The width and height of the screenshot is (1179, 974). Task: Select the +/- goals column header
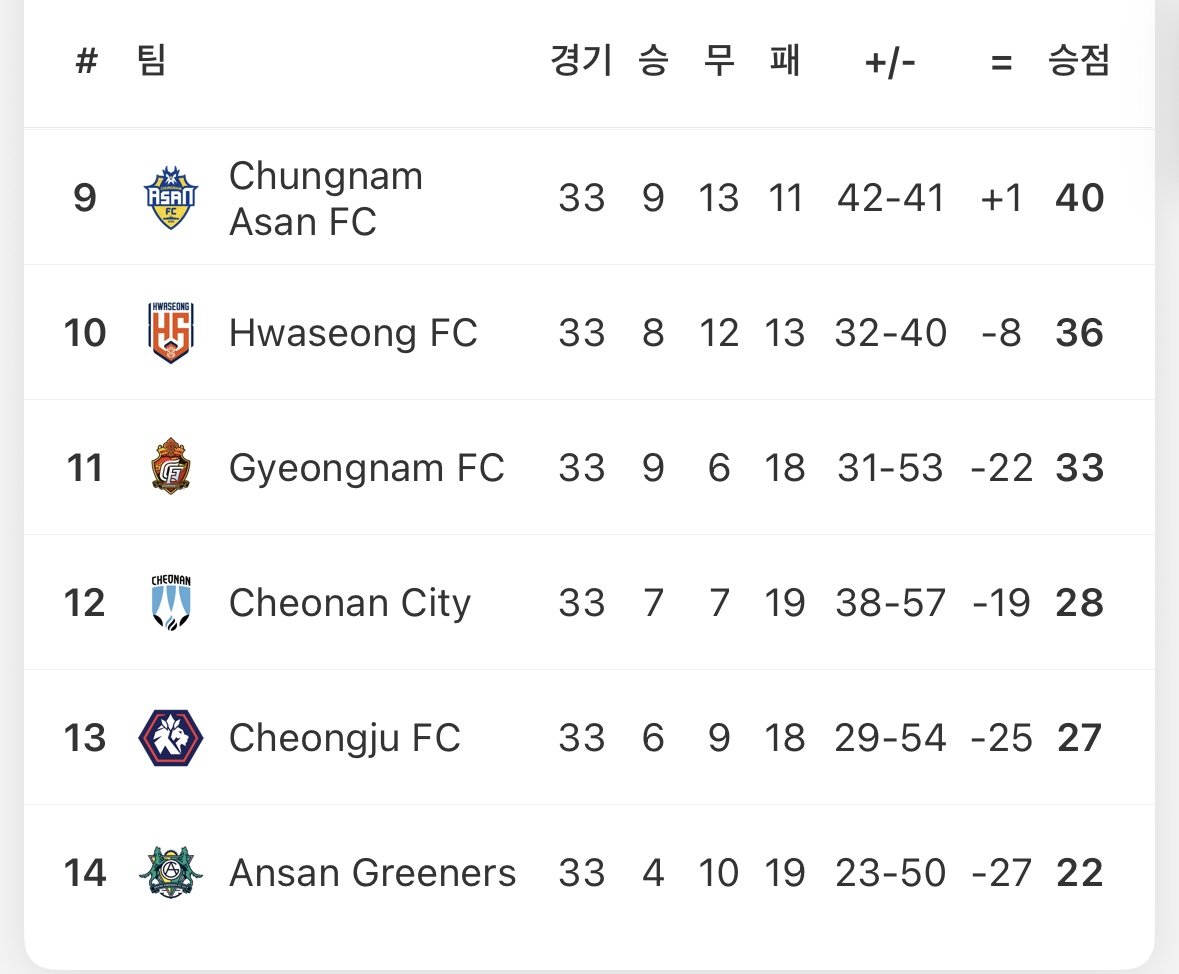pyautogui.click(x=890, y=63)
